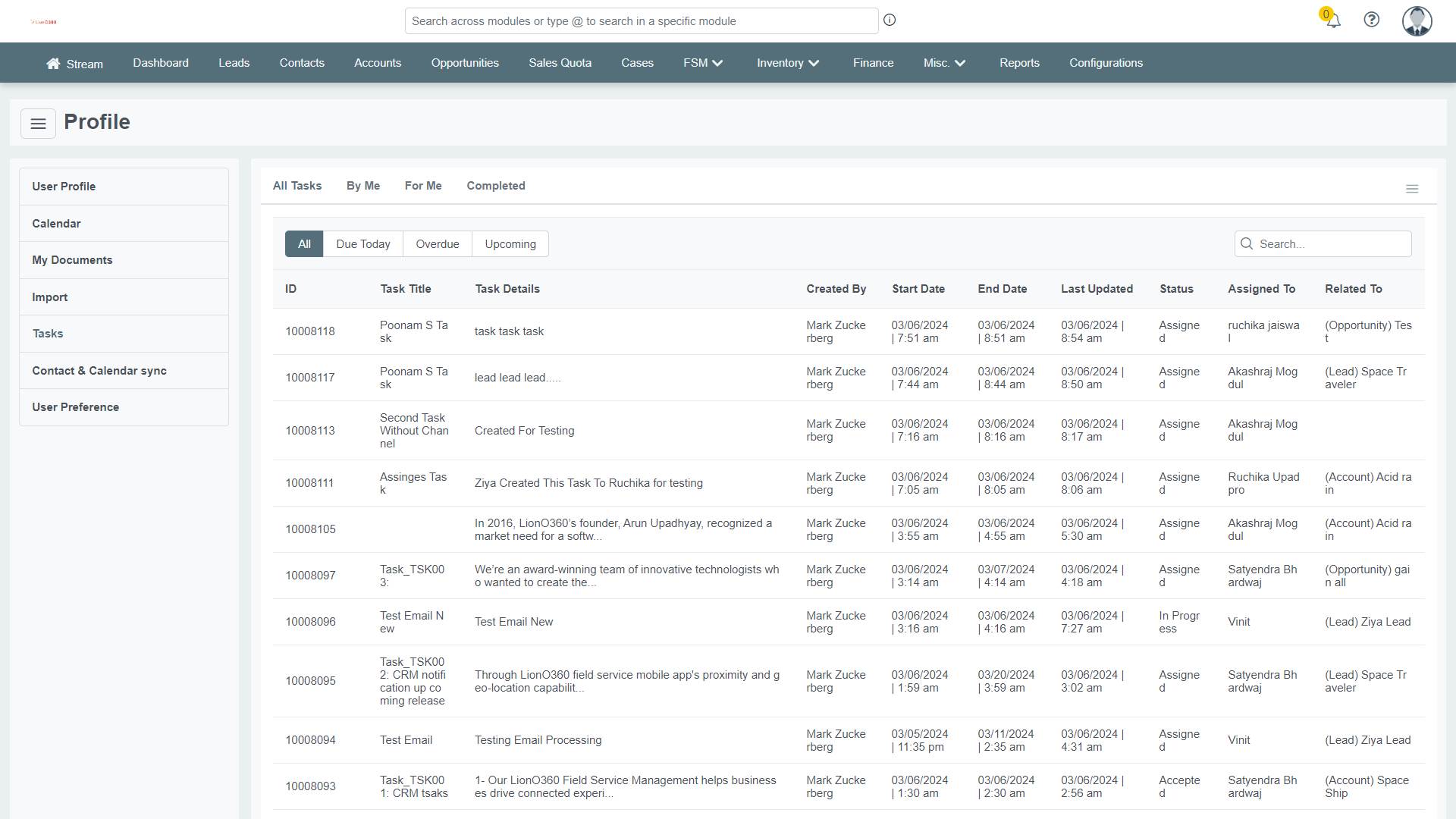The width and height of the screenshot is (1456, 819).
Task: Click the user avatar profile picture
Action: tap(1417, 20)
